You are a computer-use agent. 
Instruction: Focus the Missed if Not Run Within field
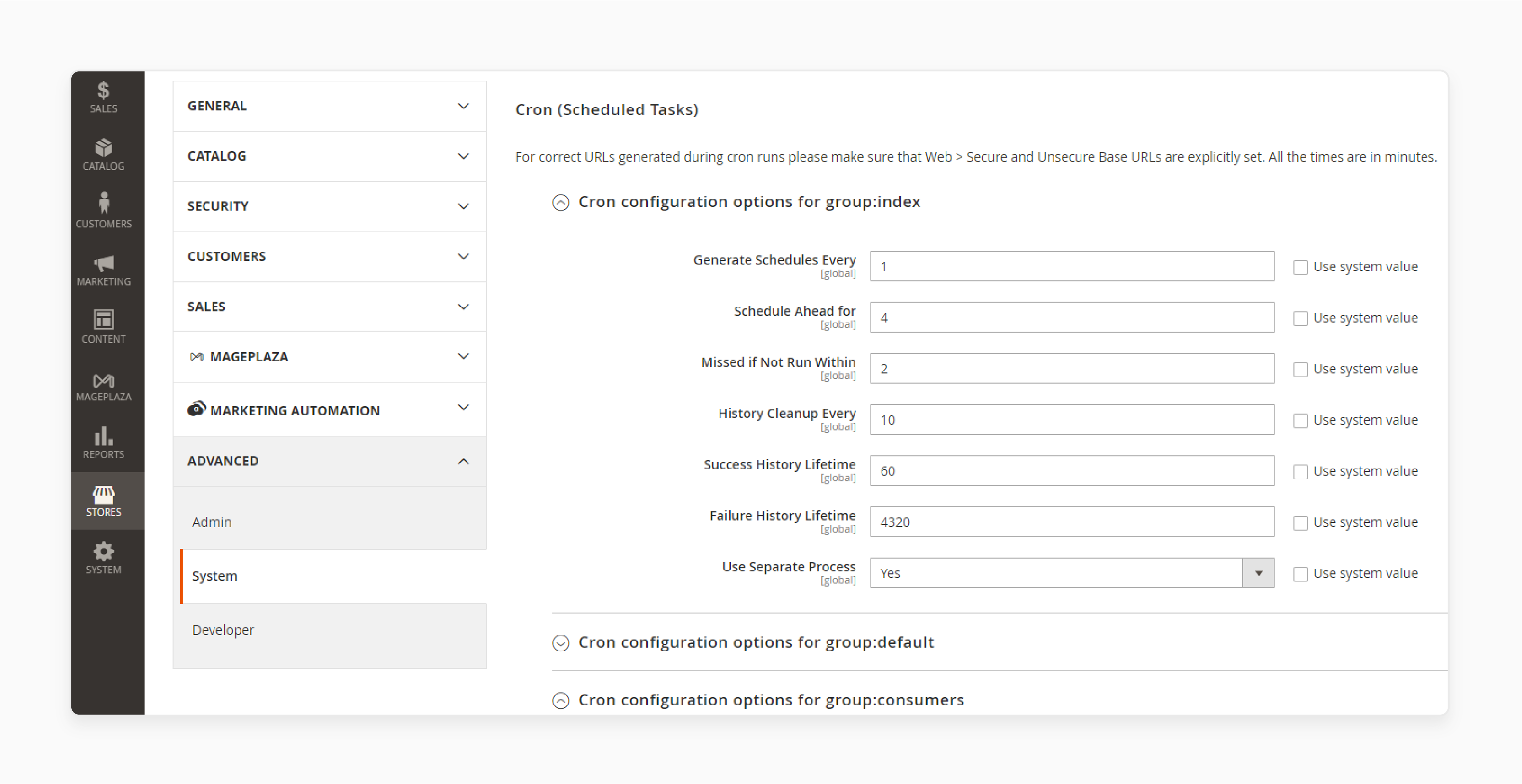point(1072,368)
